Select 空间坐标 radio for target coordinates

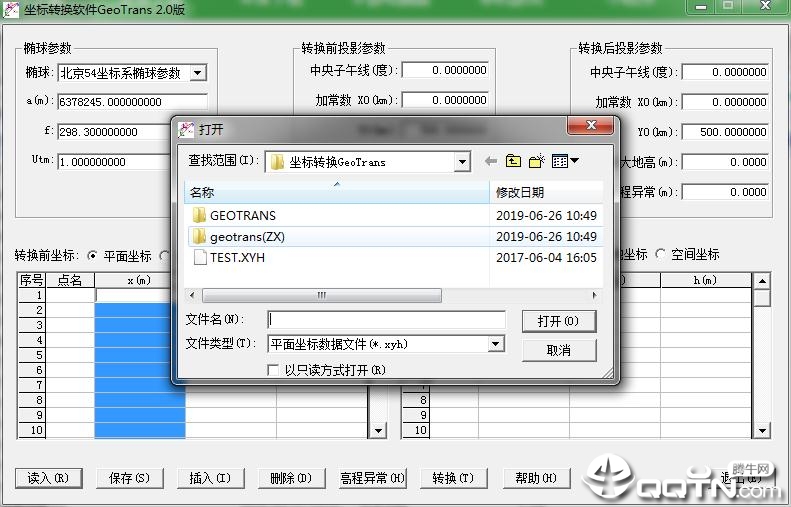[x=660, y=255]
